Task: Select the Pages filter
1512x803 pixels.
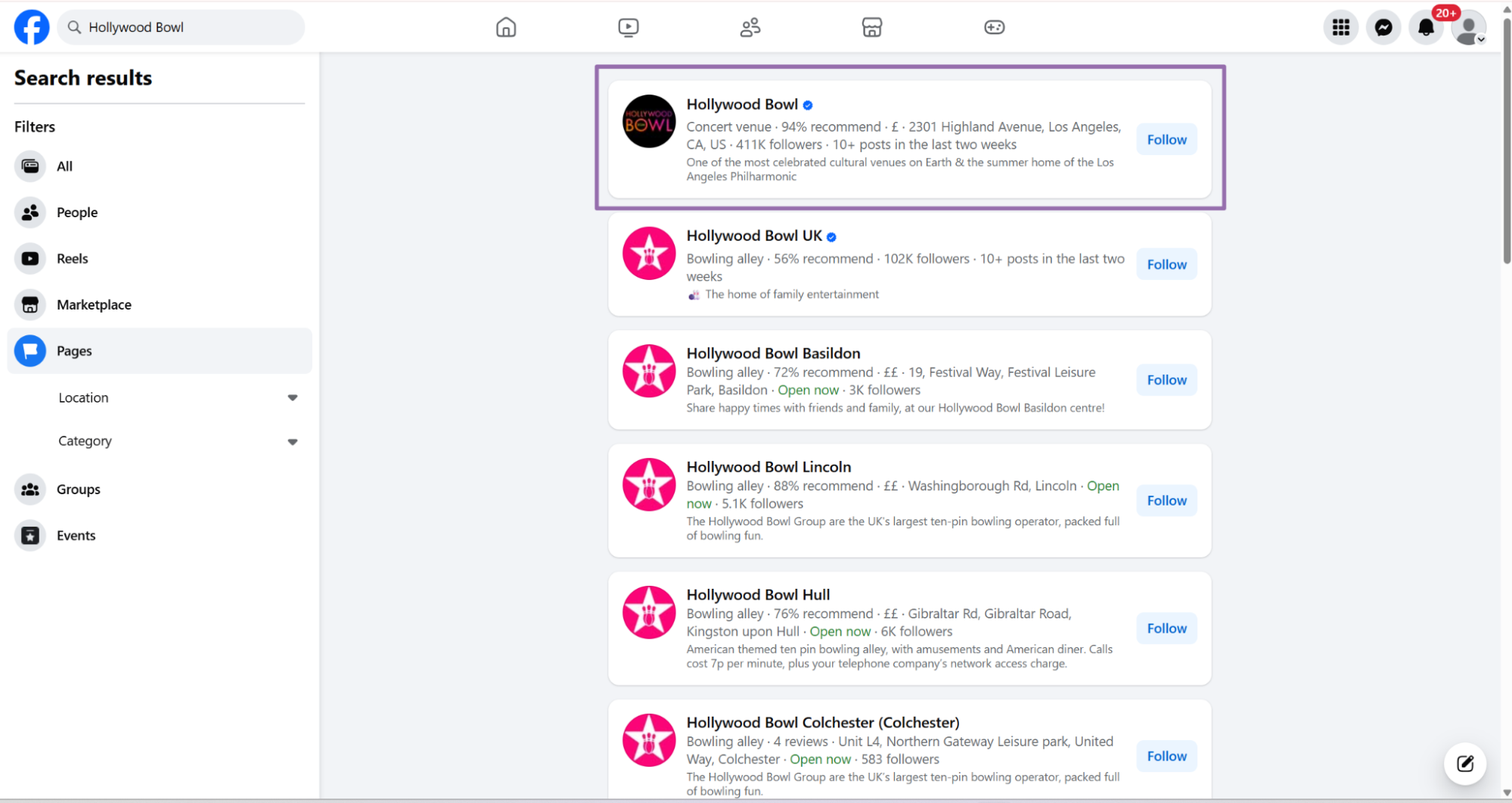Action: [x=160, y=351]
